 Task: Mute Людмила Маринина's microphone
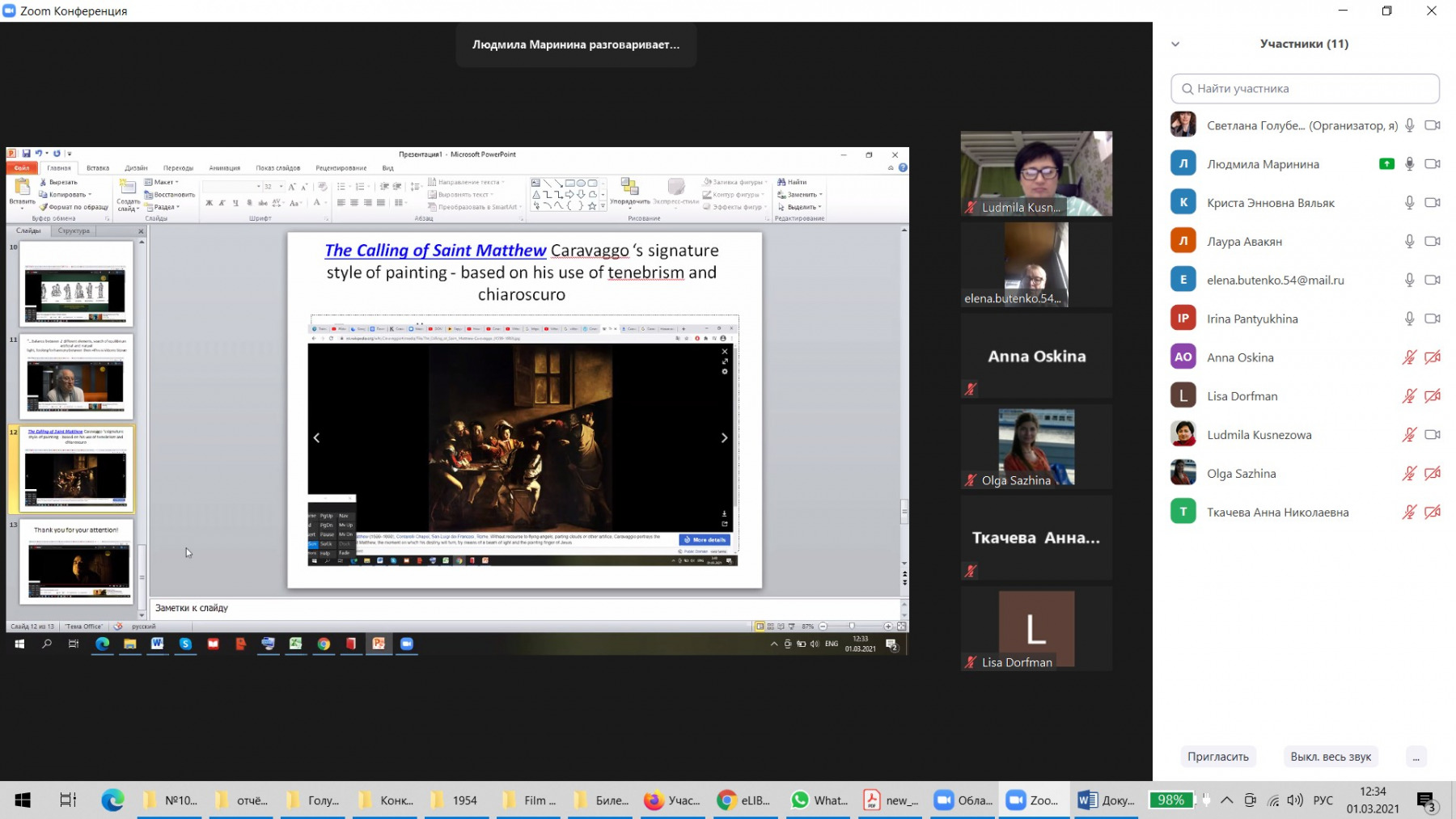coord(1409,164)
